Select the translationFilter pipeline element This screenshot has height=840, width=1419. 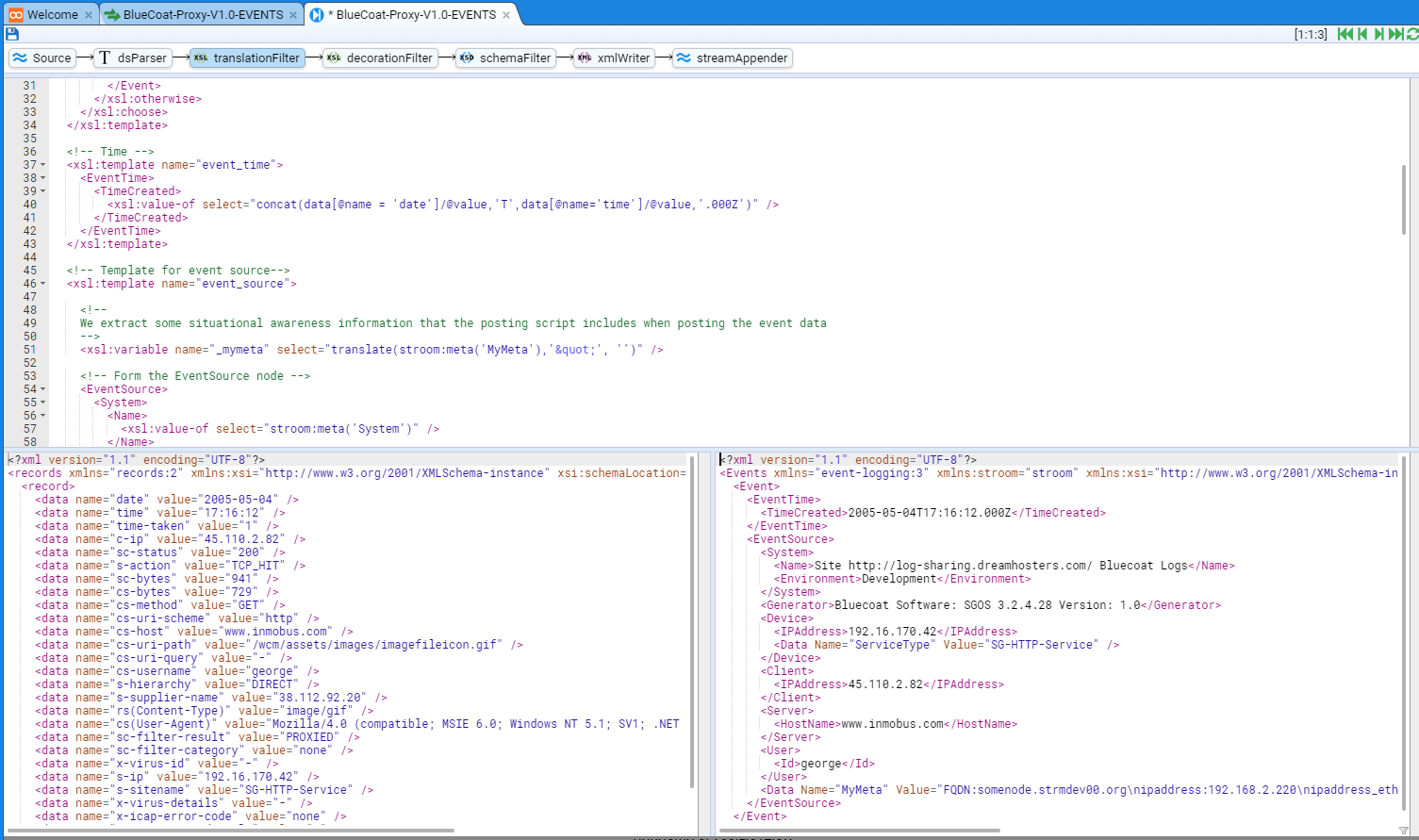pyautogui.click(x=247, y=58)
